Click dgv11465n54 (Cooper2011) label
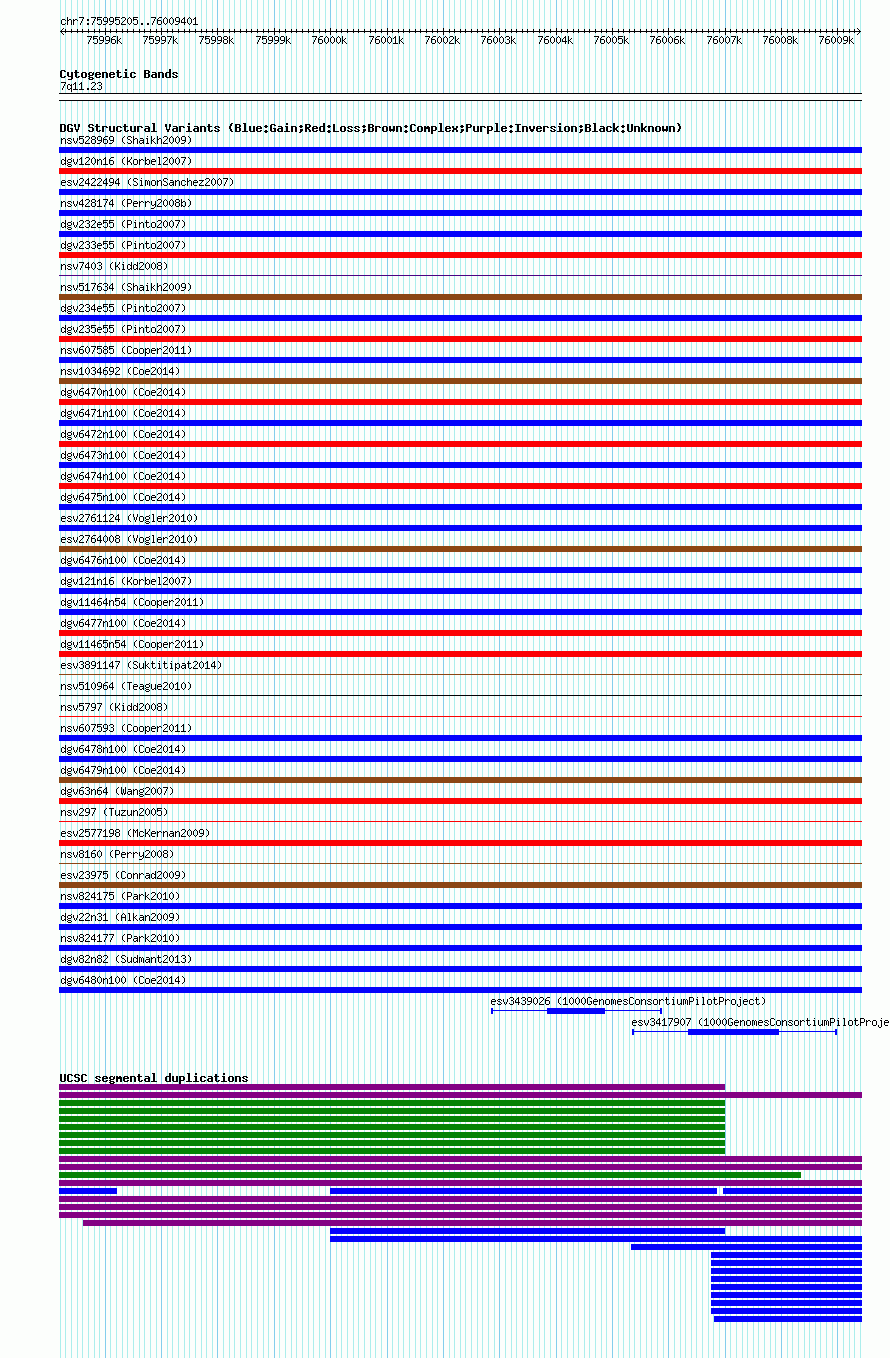 tap(132, 644)
